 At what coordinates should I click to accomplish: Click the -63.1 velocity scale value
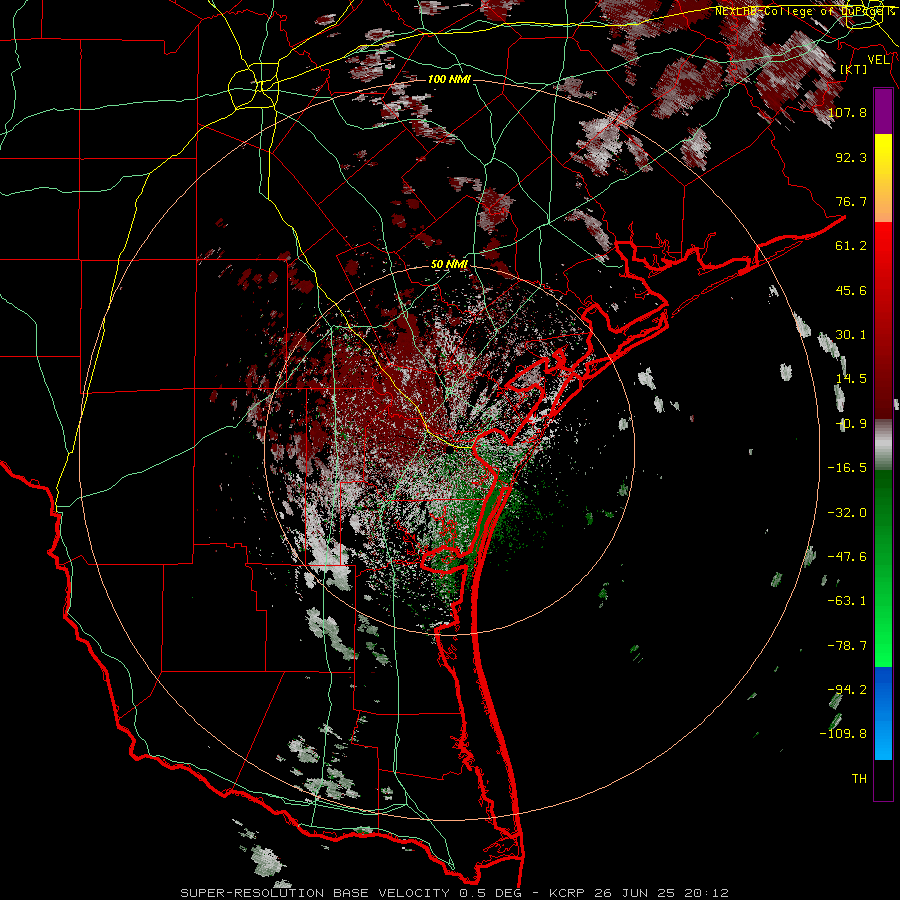pos(847,600)
